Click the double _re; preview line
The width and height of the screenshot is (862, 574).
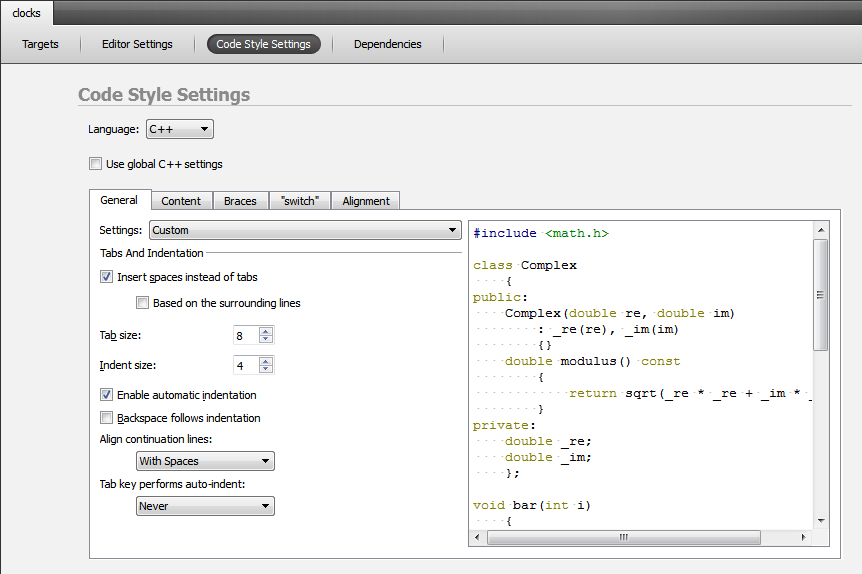548,441
